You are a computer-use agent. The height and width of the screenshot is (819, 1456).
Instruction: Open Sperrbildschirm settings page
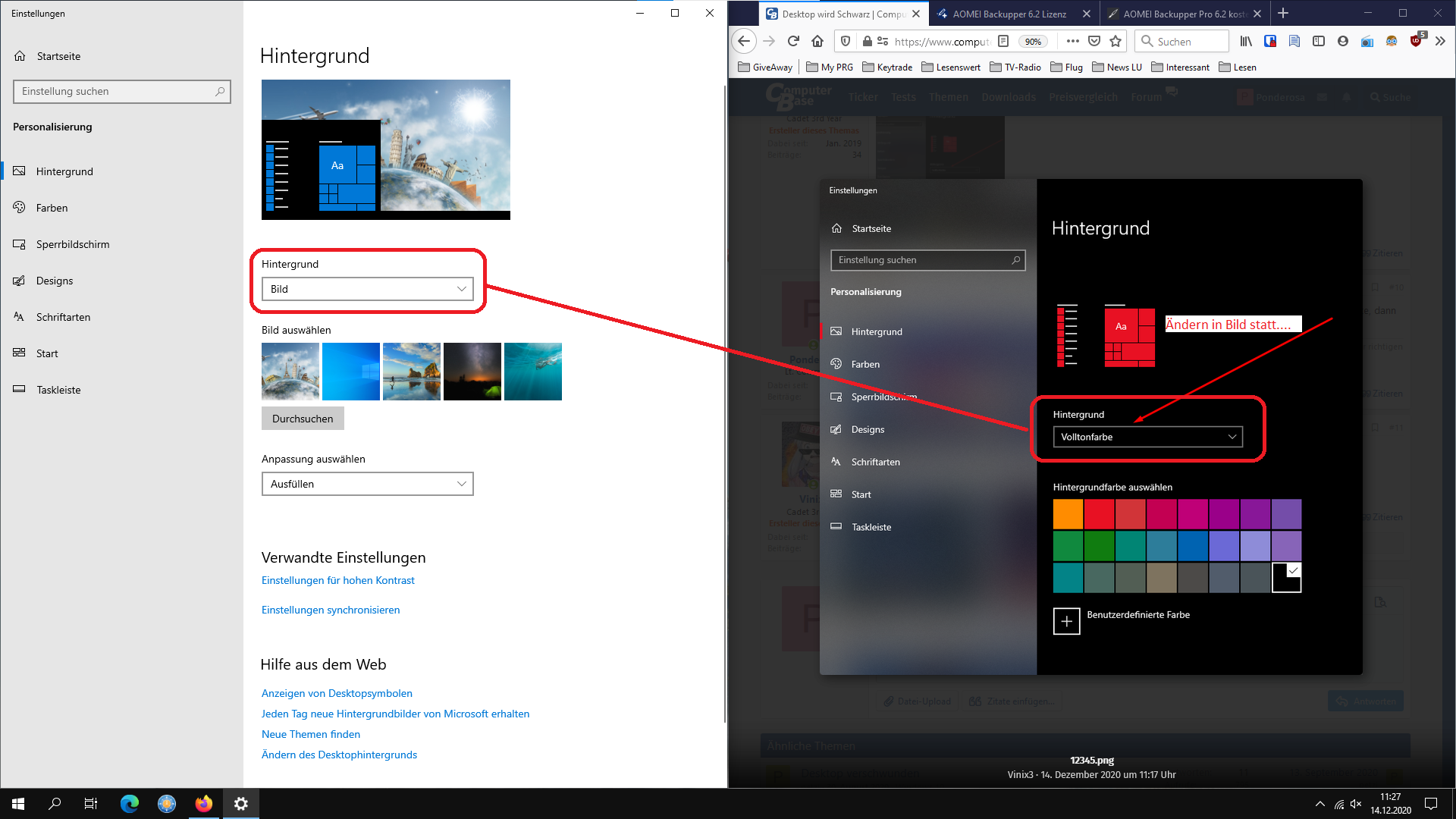point(73,244)
